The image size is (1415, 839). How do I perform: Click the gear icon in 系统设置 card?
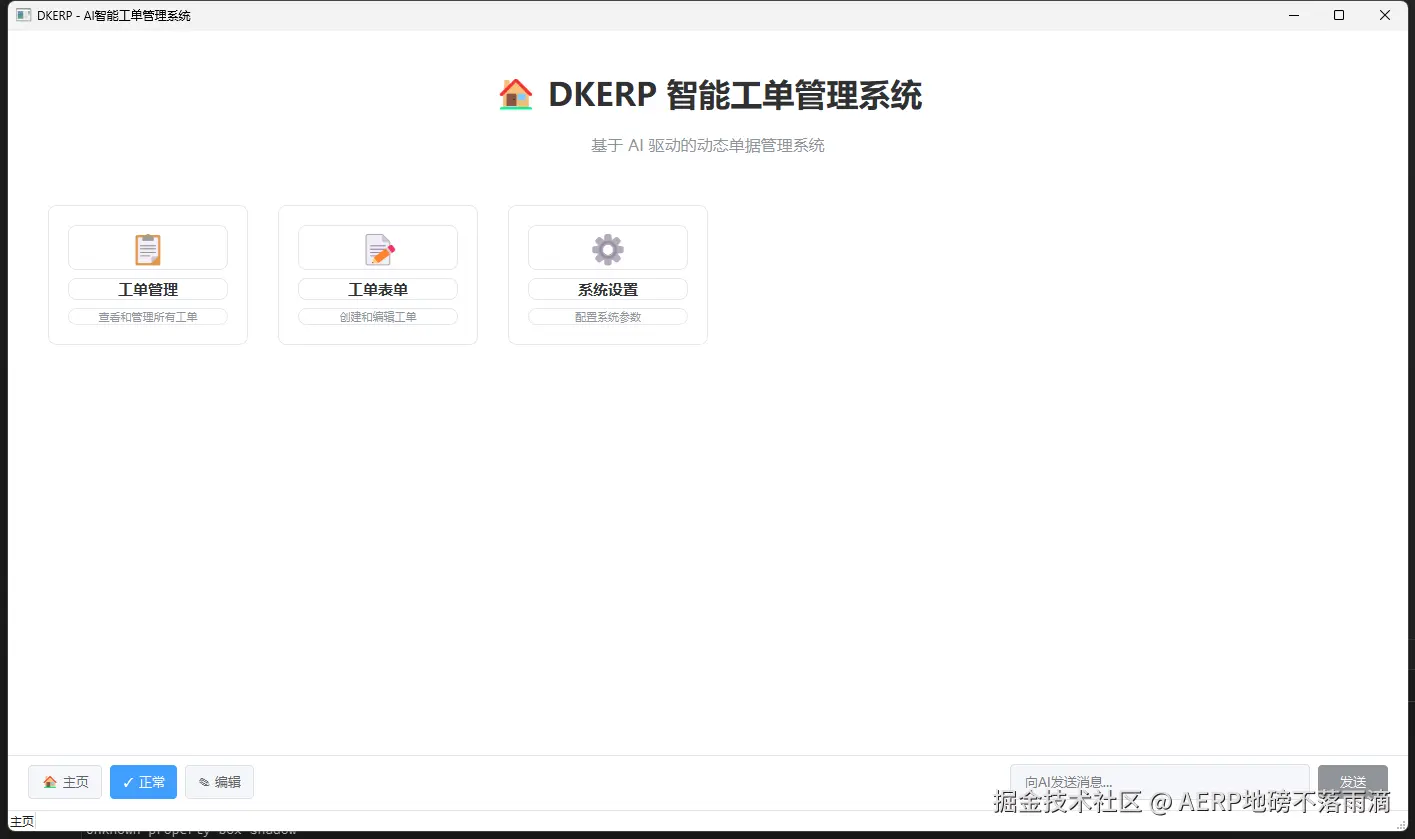pos(608,249)
